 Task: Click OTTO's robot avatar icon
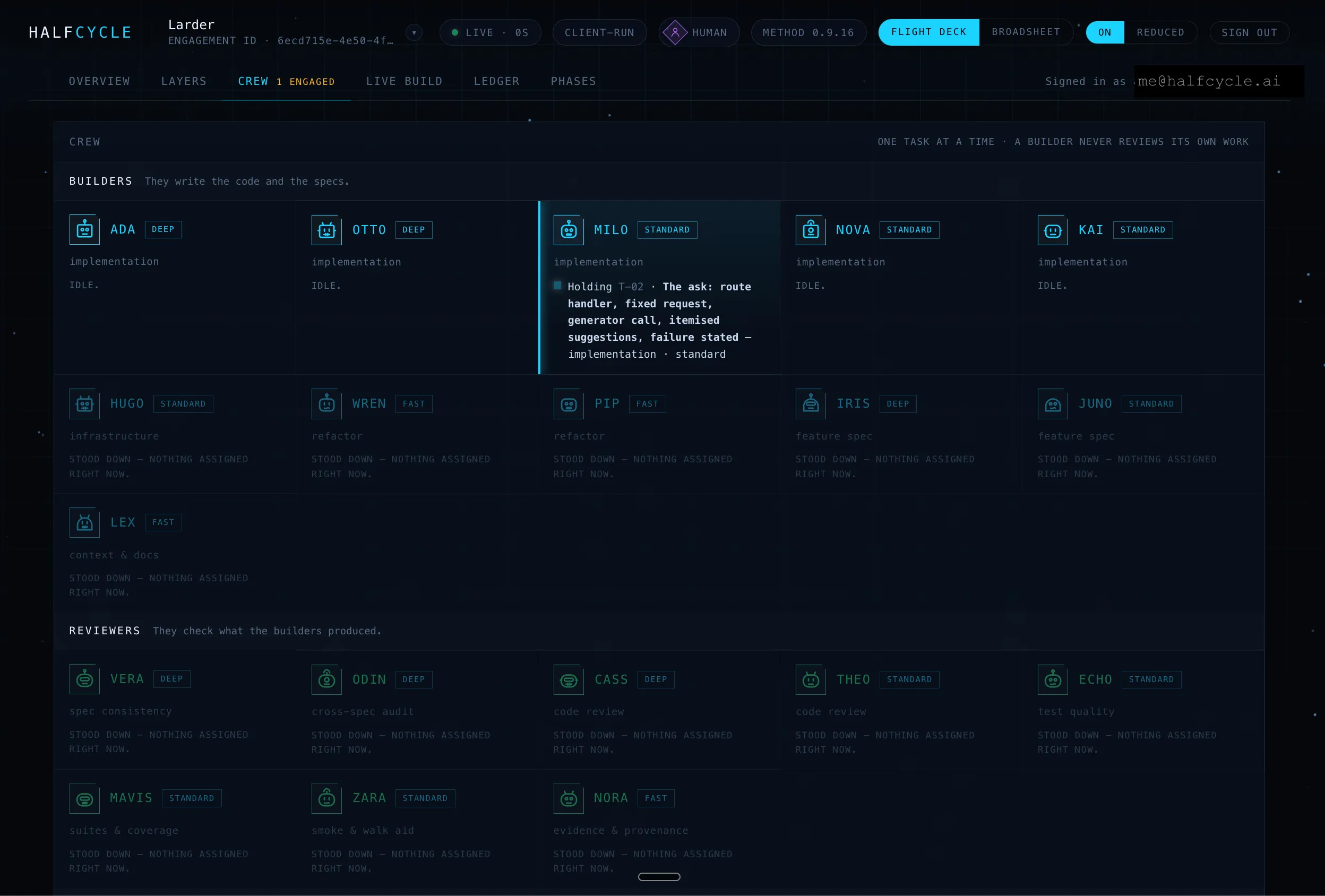[326, 230]
